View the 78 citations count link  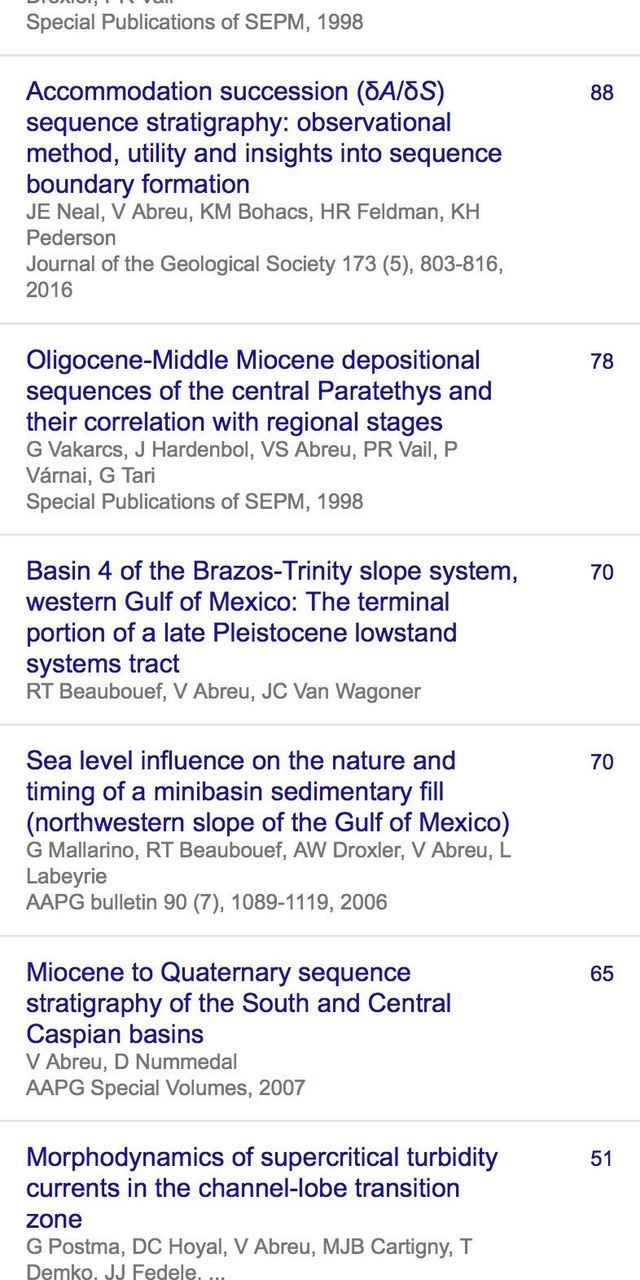click(x=601, y=362)
